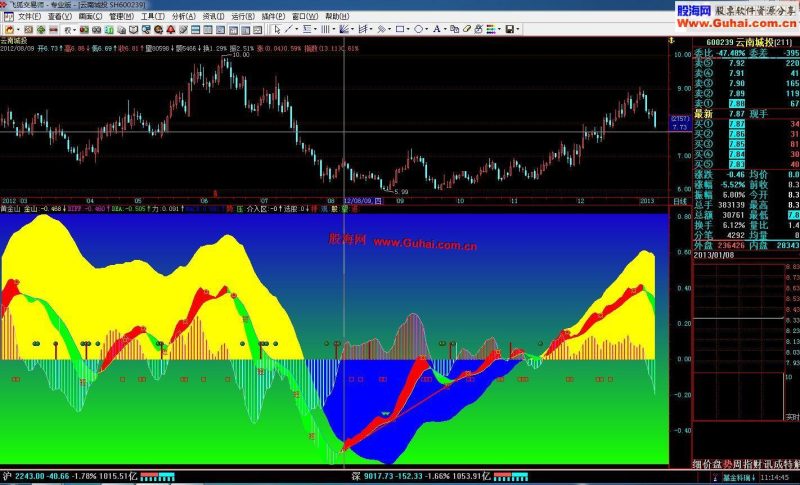This screenshot has height=485, width=800.
Task: Open the 插件(P) menu
Action: [x=273, y=17]
